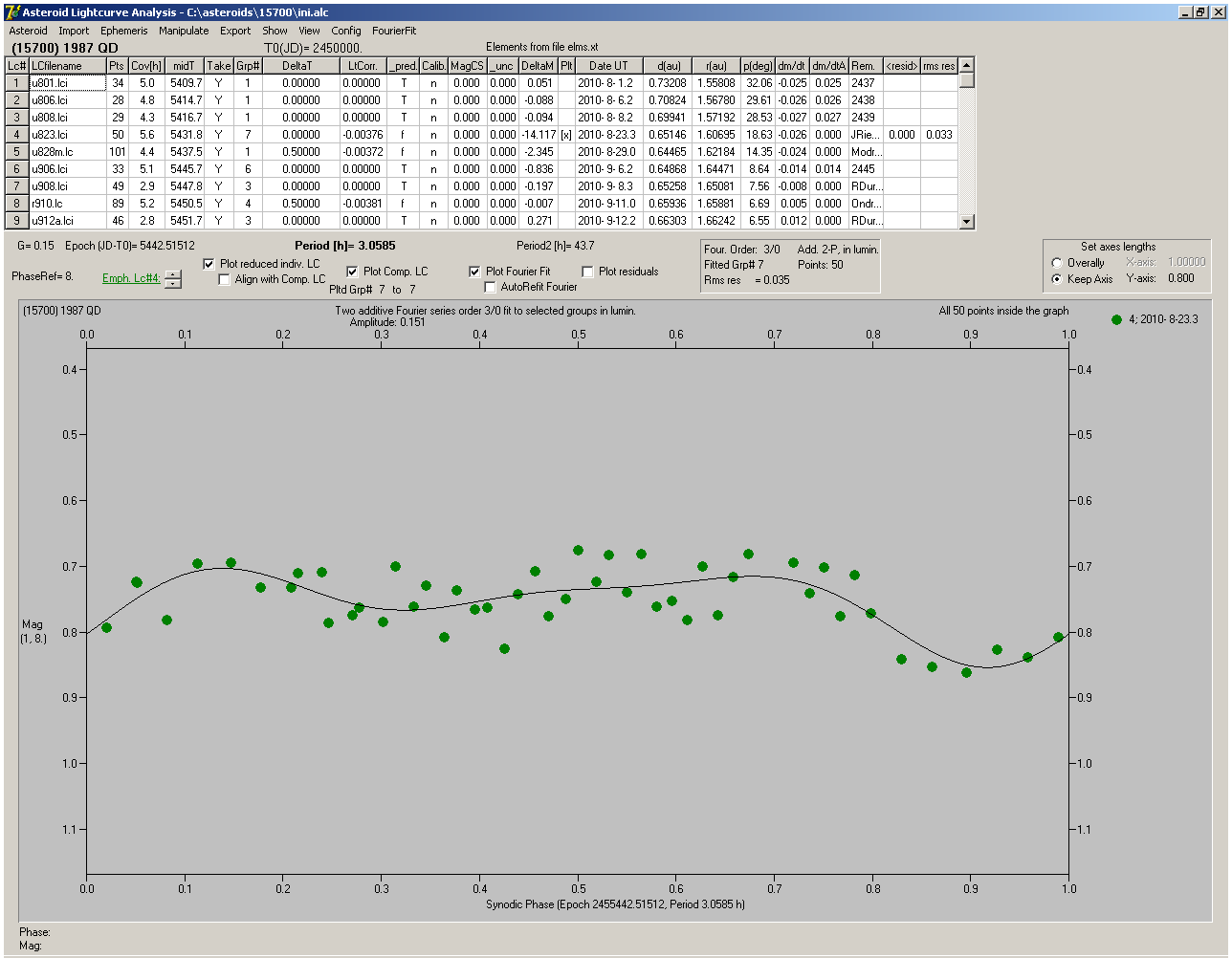Click filename cell r910.lc
This screenshot has width=1232, height=958.
coord(67,204)
